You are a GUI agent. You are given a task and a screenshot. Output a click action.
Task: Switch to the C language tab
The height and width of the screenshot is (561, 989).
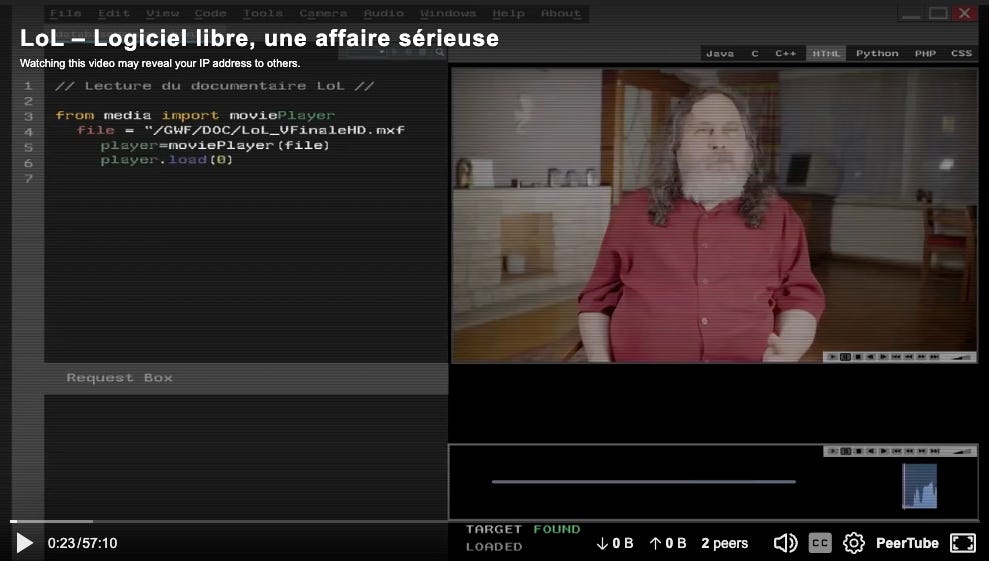tap(755, 54)
